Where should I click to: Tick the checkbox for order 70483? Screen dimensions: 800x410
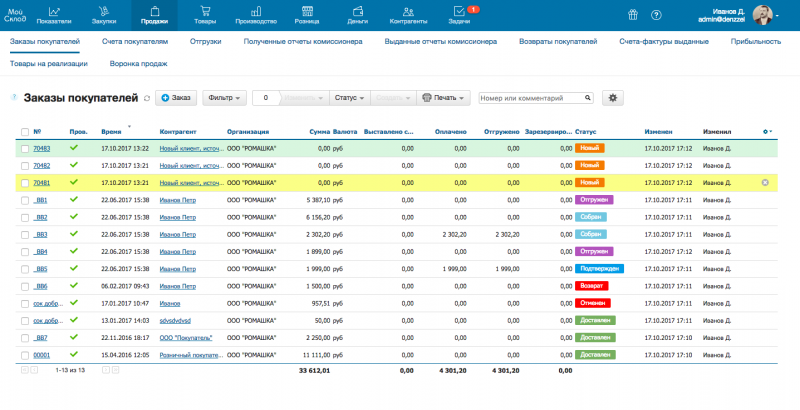pos(24,148)
